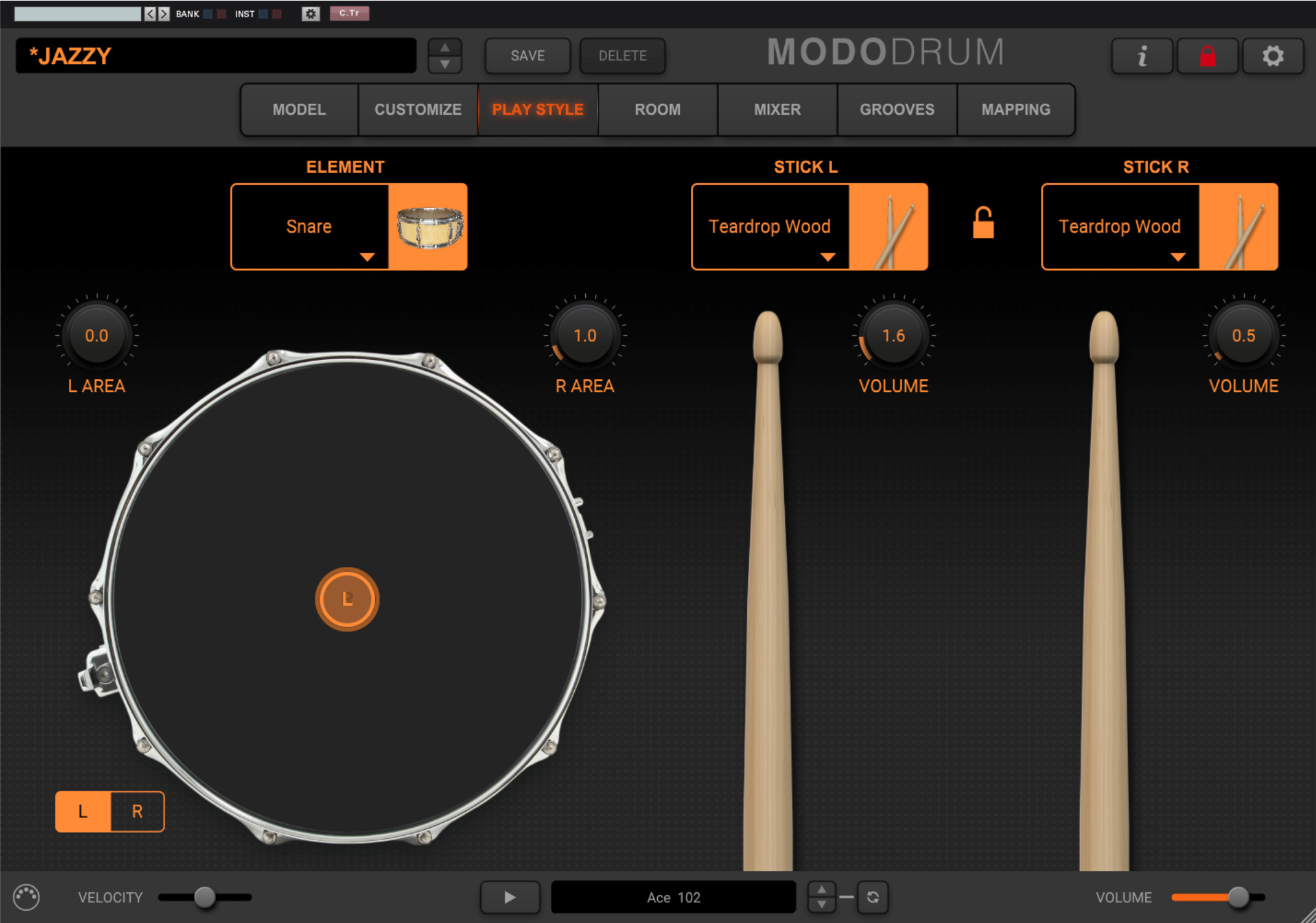Select the R hand toggle

[x=138, y=811]
